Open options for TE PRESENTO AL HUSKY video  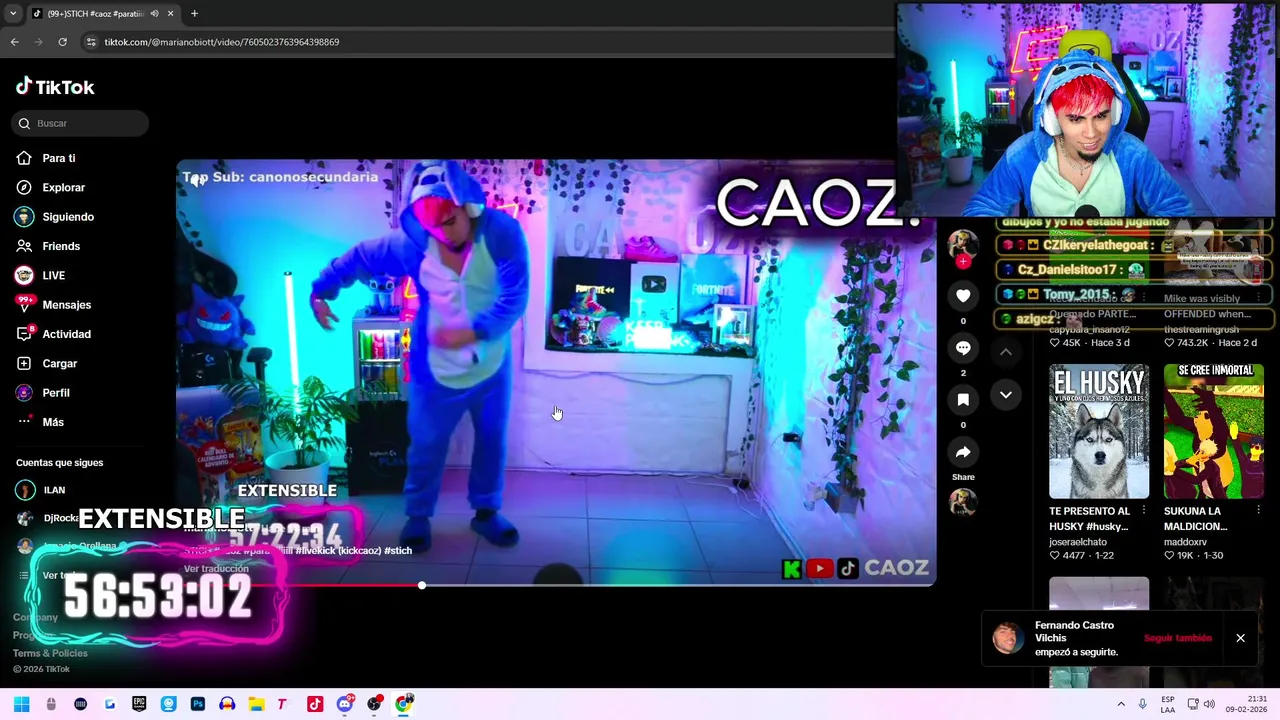pos(1143,511)
